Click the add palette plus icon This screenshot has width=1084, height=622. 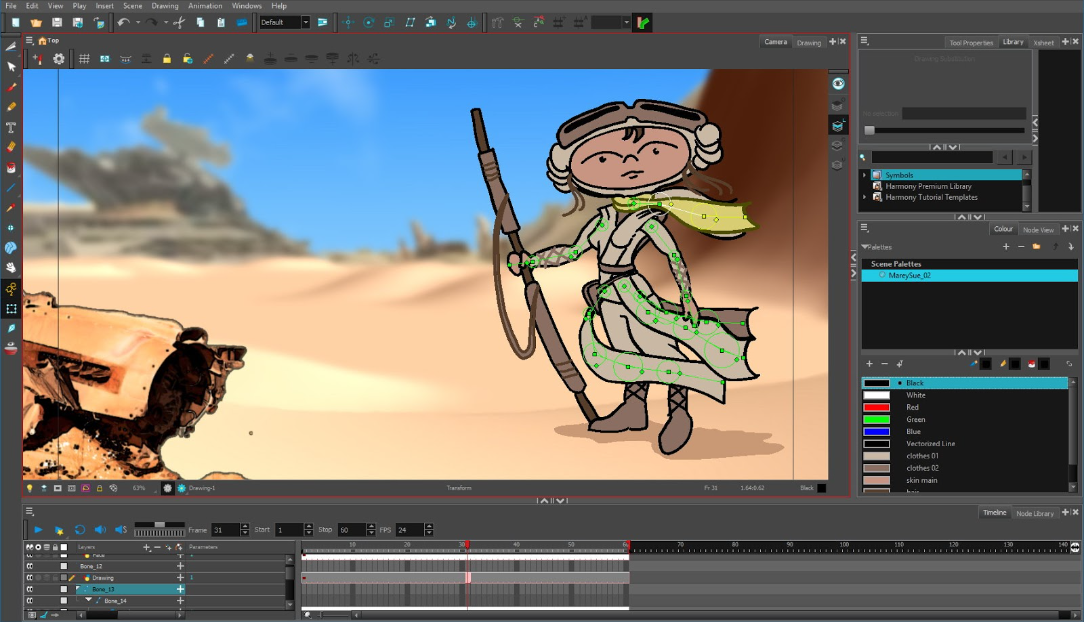(1006, 247)
